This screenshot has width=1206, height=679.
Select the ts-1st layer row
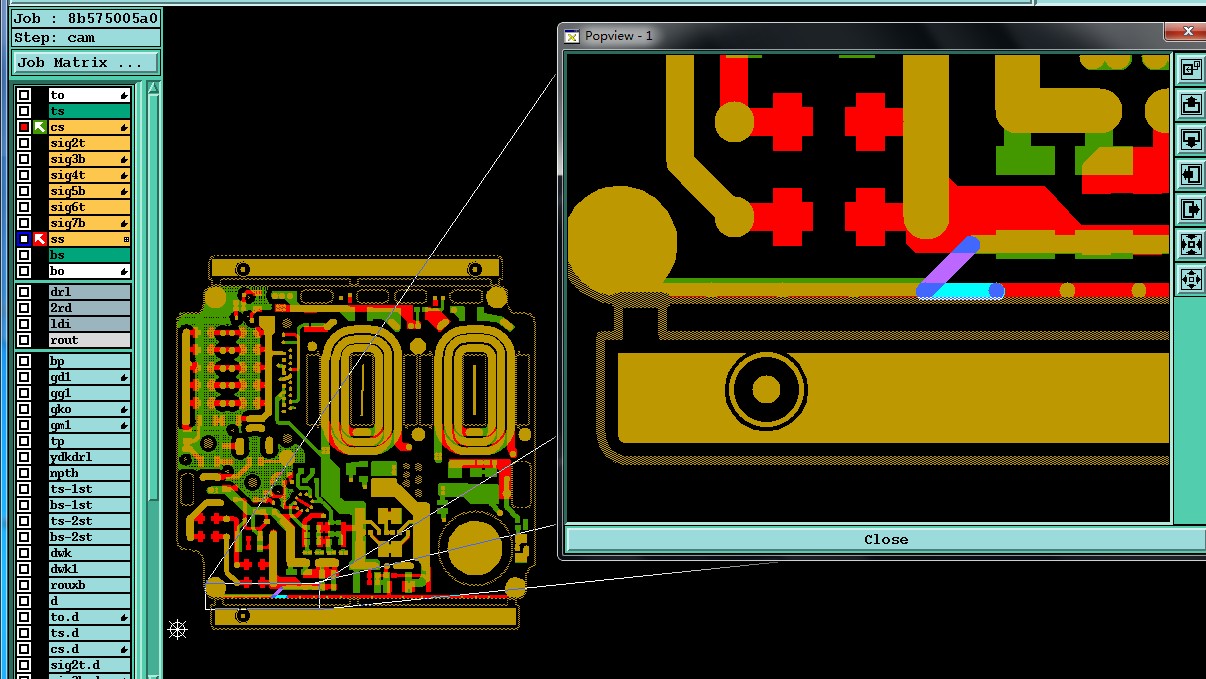(x=89, y=489)
